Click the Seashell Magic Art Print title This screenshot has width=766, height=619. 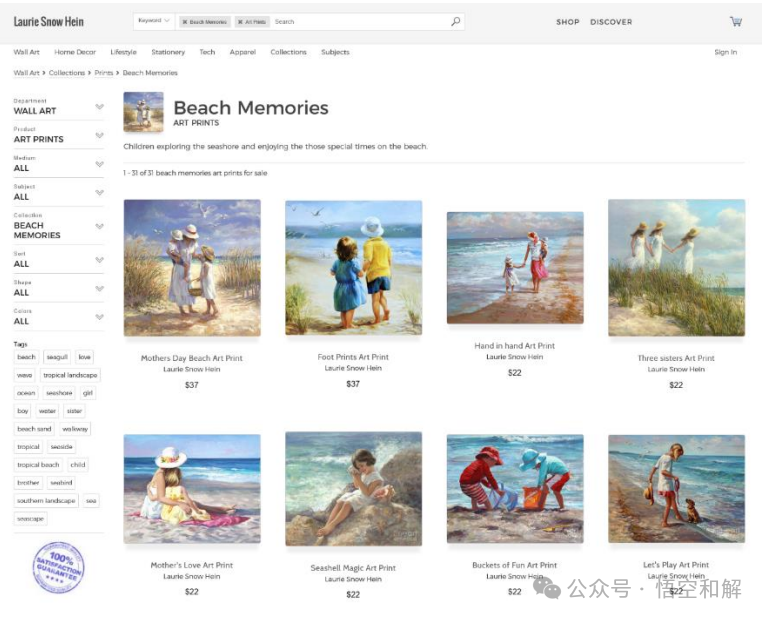[353, 568]
